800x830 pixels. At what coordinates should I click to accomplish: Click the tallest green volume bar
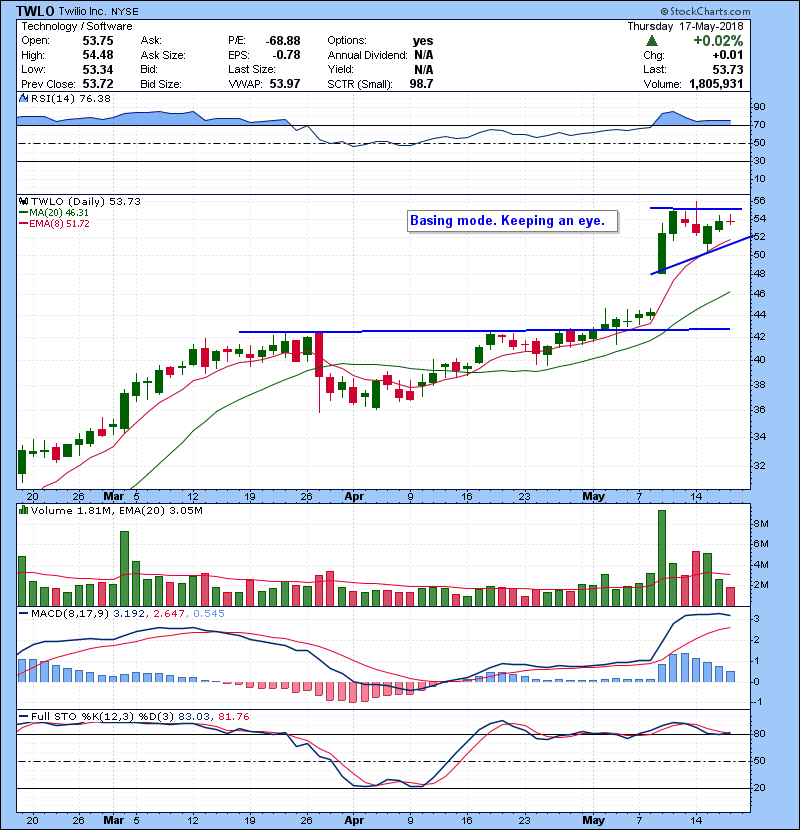[x=662, y=558]
